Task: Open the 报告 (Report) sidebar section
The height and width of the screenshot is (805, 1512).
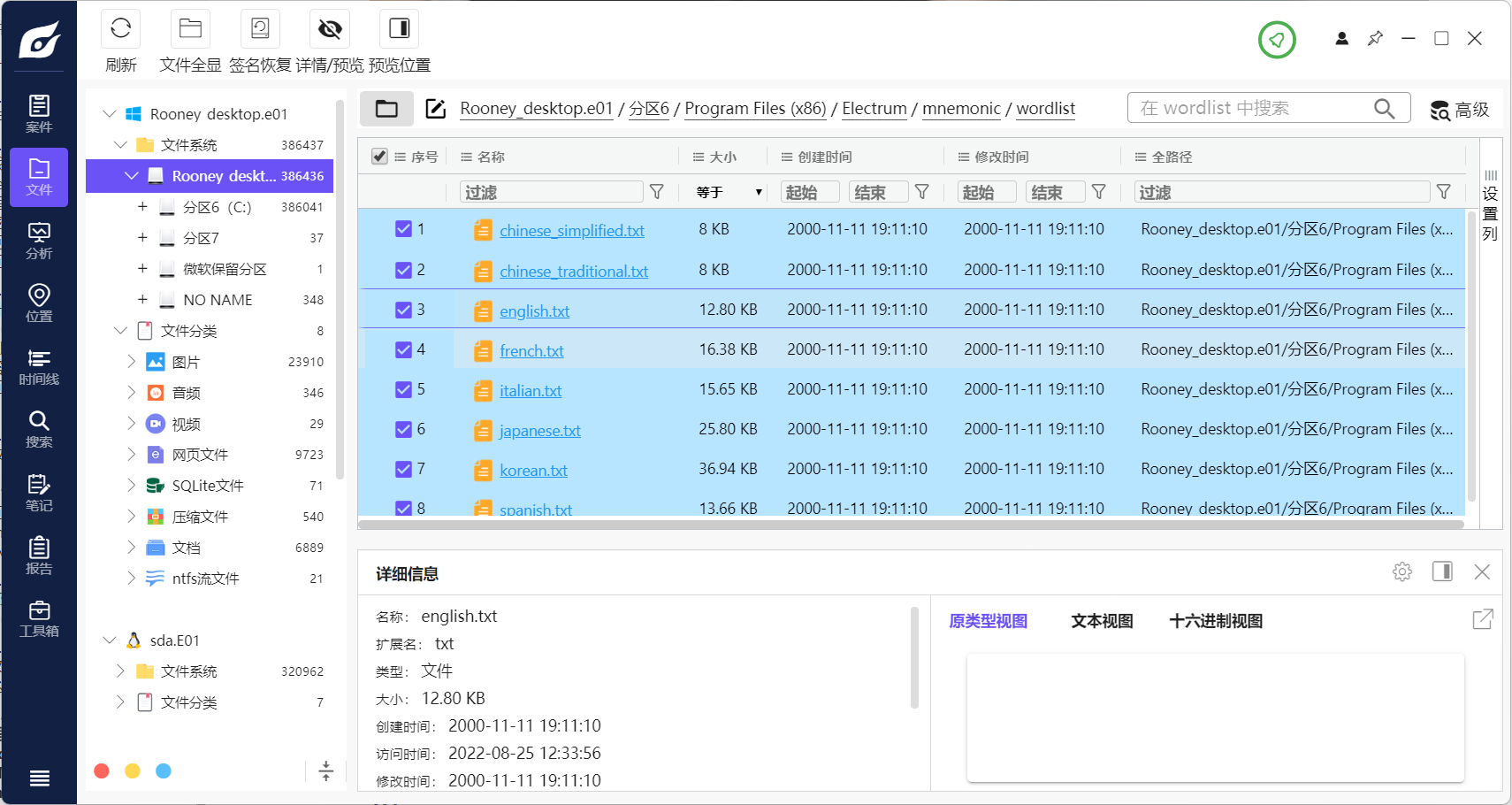Action: (x=39, y=556)
